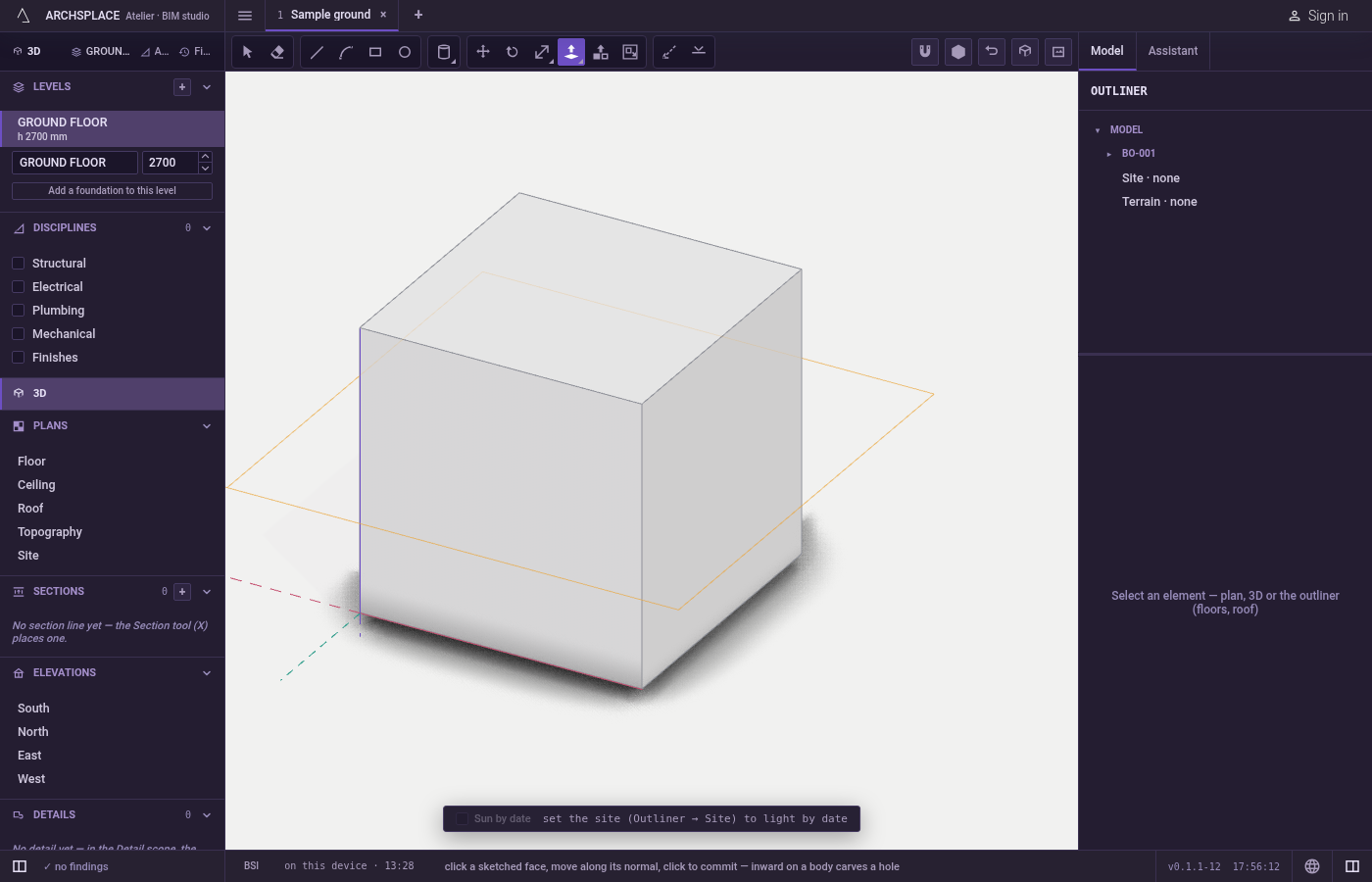Choose the rectangle sketch tool

click(375, 52)
